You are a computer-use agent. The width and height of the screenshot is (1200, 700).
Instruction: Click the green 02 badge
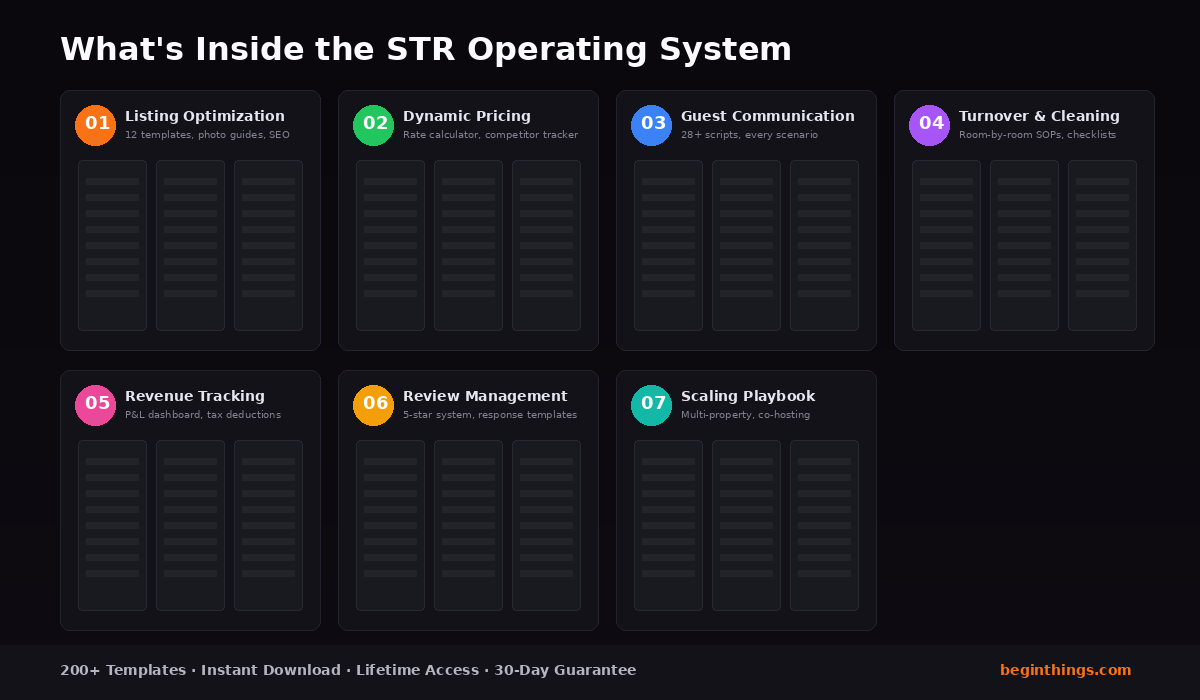373,125
